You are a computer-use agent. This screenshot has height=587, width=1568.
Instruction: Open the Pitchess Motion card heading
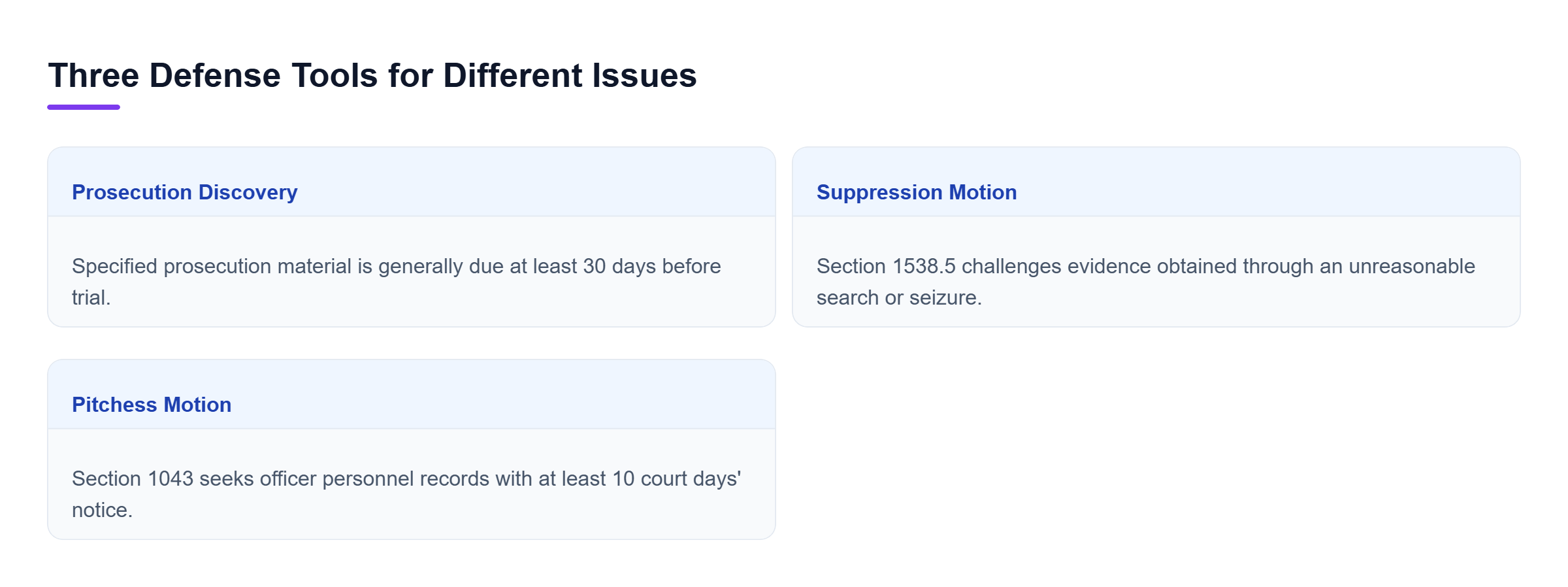(x=152, y=405)
